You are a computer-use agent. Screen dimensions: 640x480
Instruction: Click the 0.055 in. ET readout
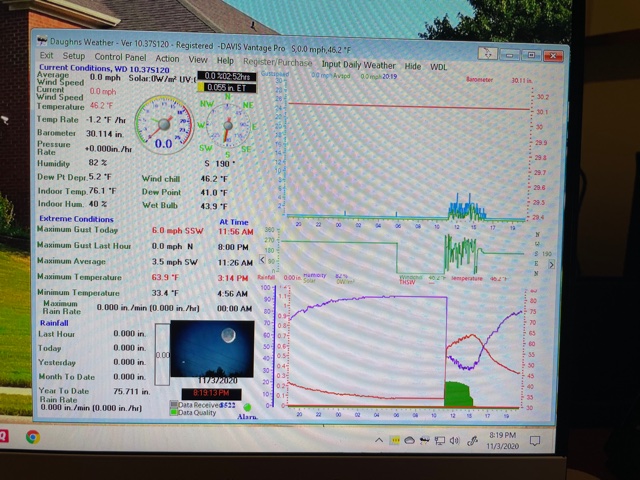click(x=230, y=87)
